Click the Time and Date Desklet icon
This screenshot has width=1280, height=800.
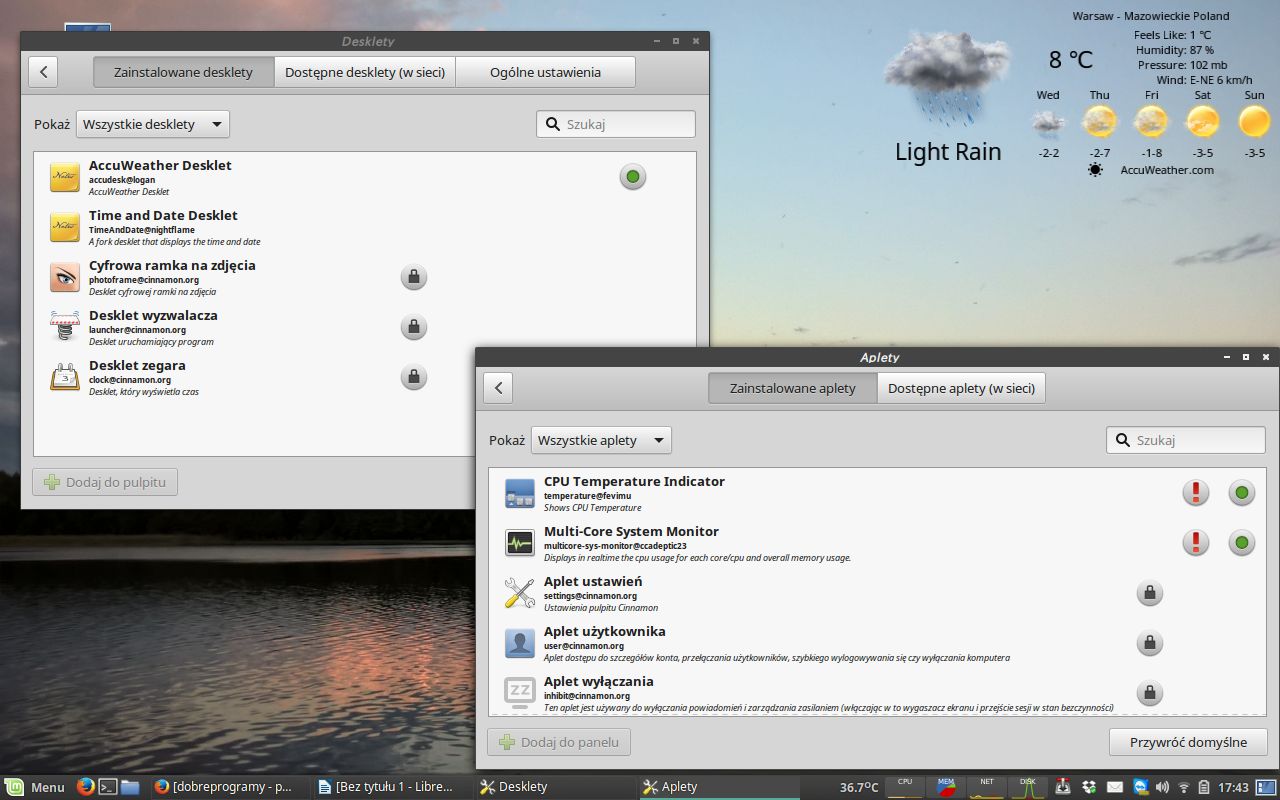click(65, 227)
